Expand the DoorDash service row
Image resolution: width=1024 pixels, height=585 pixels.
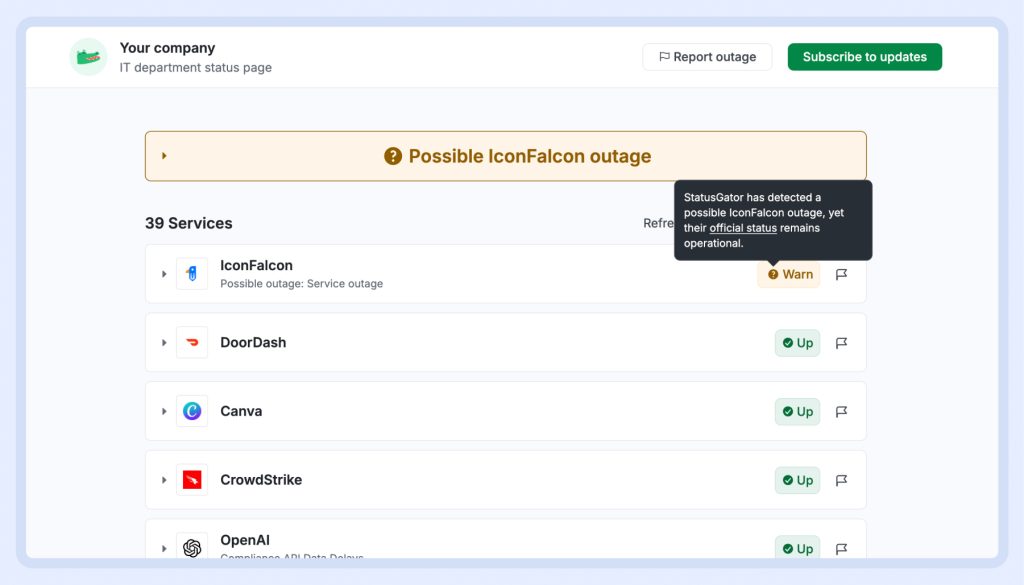click(164, 343)
